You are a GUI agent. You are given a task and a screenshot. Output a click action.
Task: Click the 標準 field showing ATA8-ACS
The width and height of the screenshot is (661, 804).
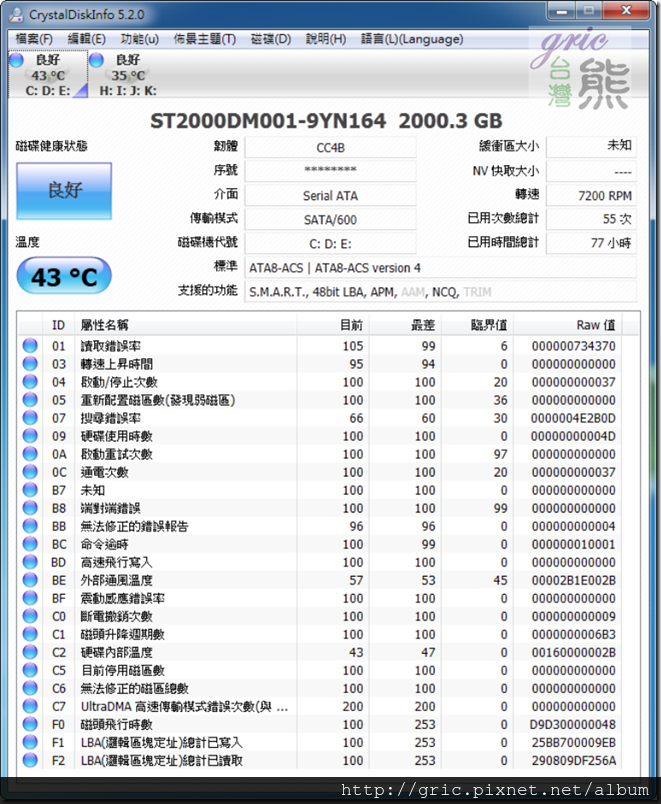tap(440, 268)
